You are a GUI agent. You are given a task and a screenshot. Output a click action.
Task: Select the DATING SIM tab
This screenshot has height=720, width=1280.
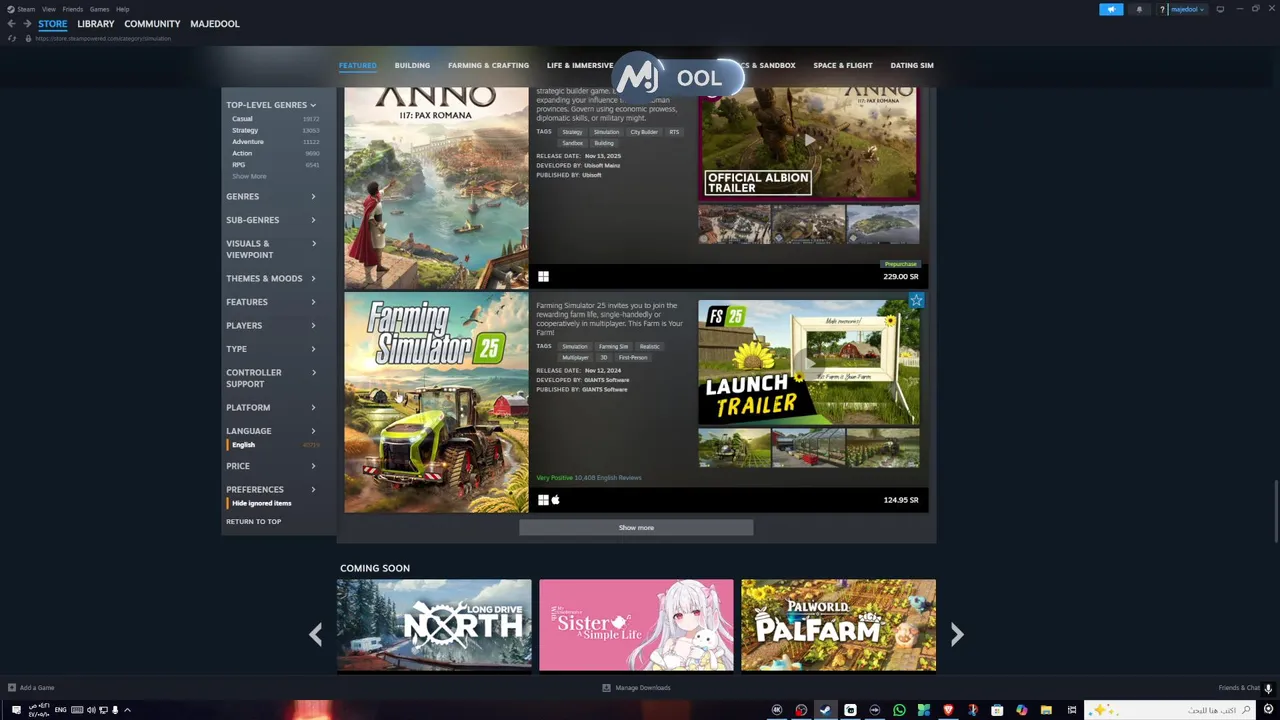click(912, 66)
